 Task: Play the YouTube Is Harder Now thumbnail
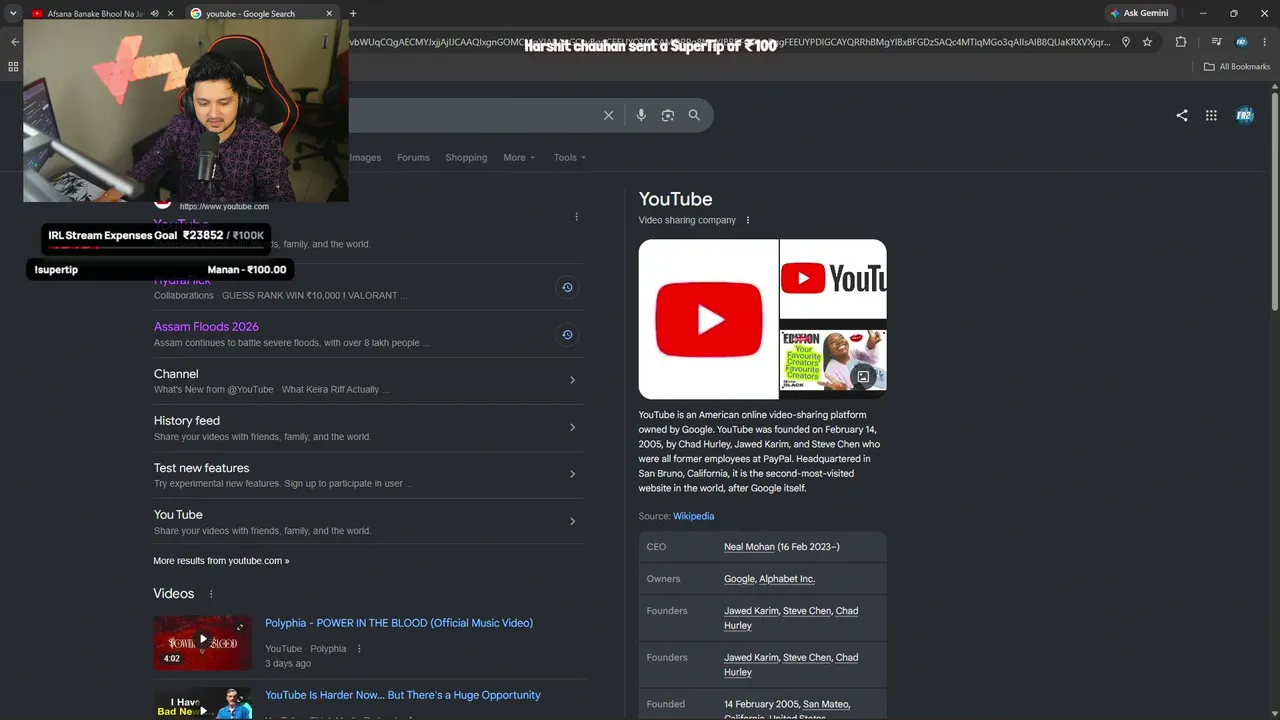tap(203, 703)
